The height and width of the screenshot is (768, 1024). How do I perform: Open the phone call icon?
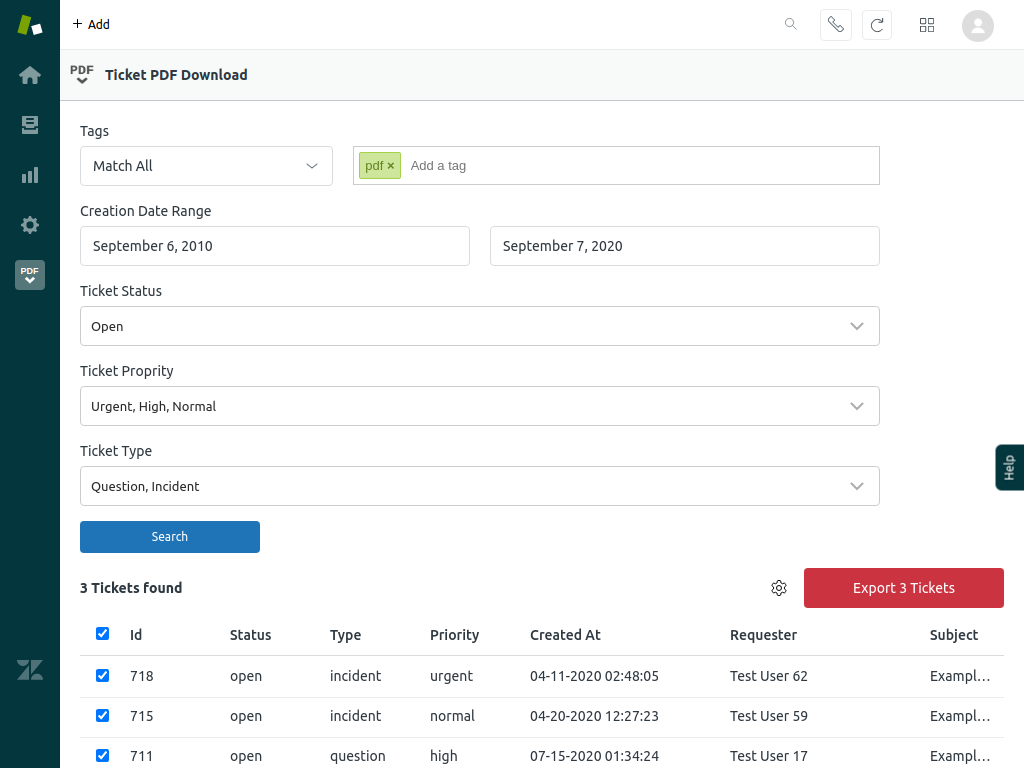[836, 25]
